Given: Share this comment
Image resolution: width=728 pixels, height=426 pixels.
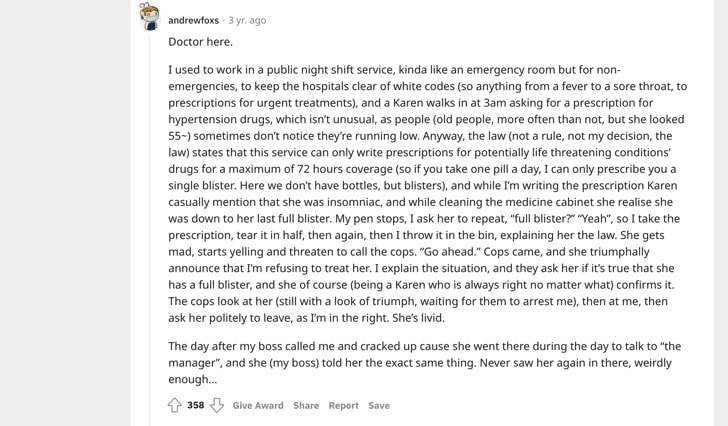Looking at the screenshot, I should (x=306, y=405).
